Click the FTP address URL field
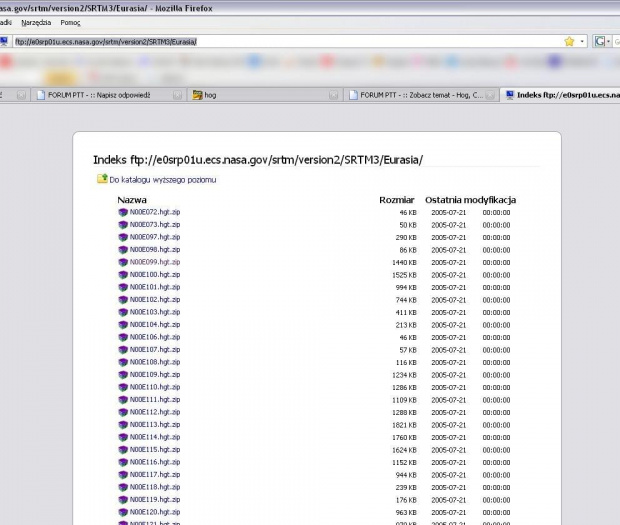The image size is (620, 525). coord(280,42)
